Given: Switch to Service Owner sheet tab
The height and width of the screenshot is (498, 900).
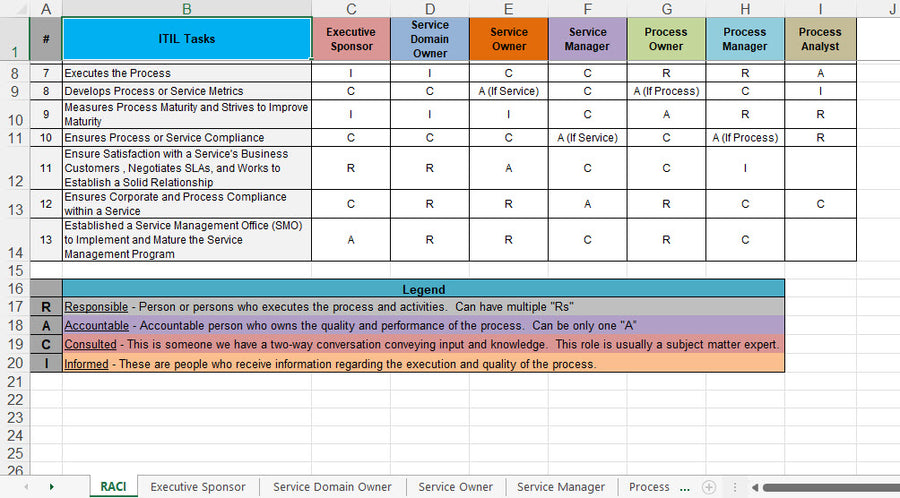Looking at the screenshot, I should click(x=455, y=487).
